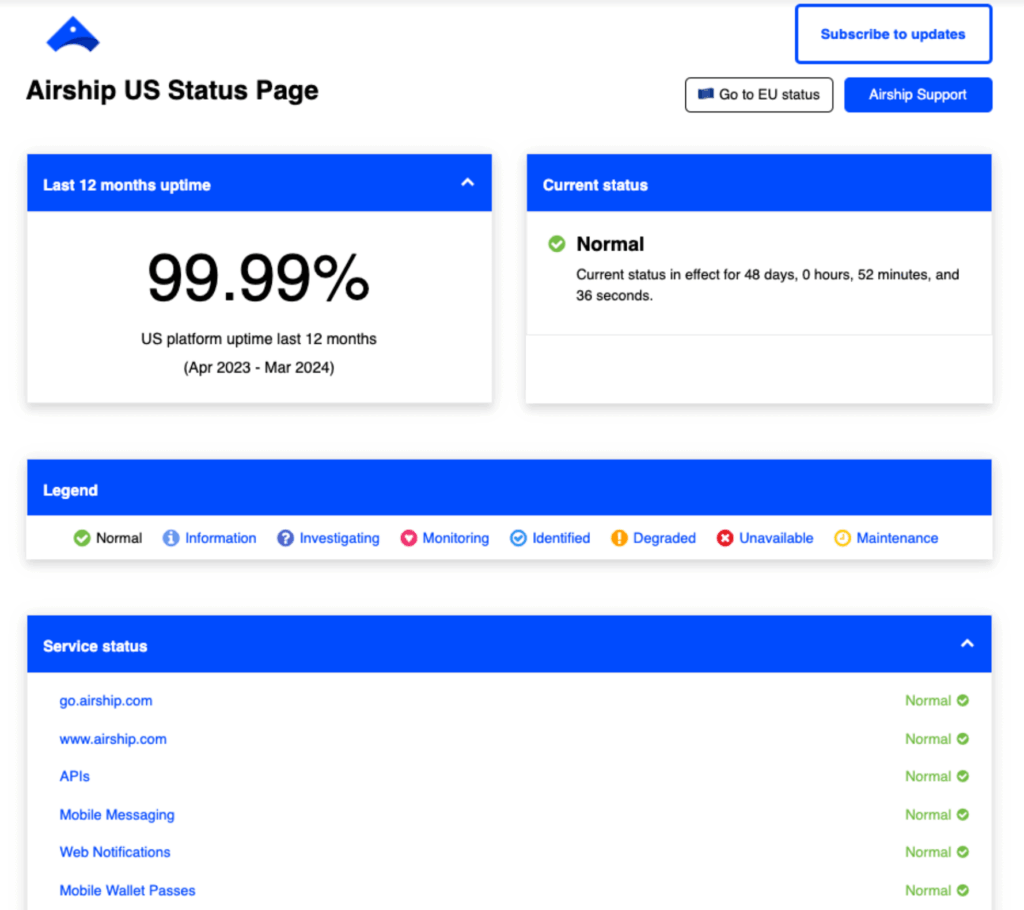Click the pink Monitoring legend icon
The width and height of the screenshot is (1024, 910).
point(408,538)
